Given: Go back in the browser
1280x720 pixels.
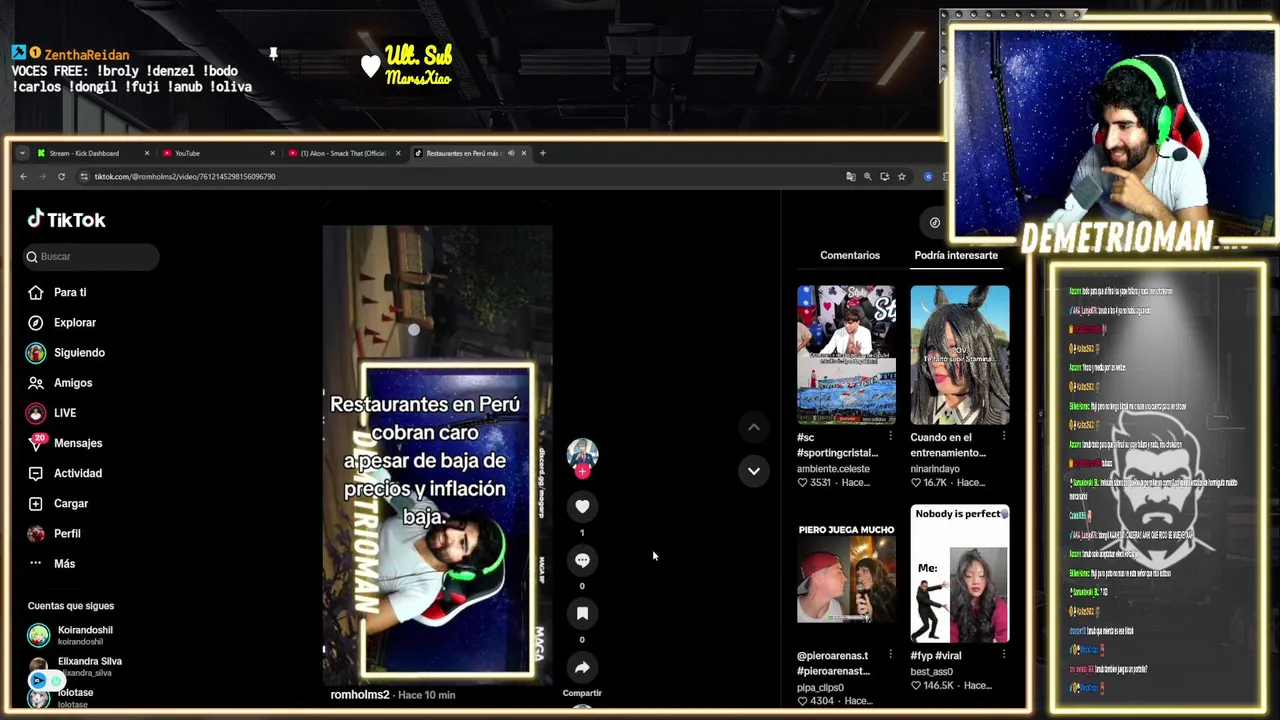Looking at the screenshot, I should pos(24,176).
